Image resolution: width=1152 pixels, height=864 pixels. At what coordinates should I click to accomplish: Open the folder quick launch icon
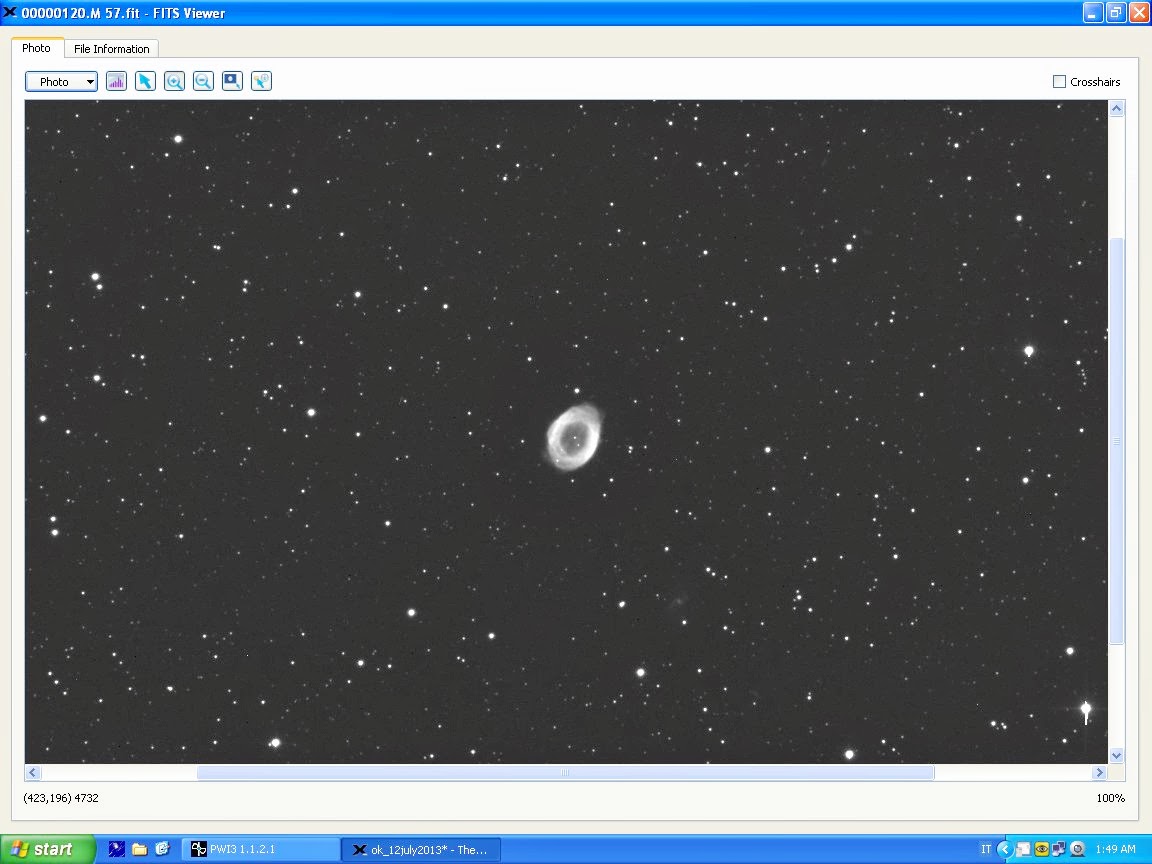click(x=140, y=849)
